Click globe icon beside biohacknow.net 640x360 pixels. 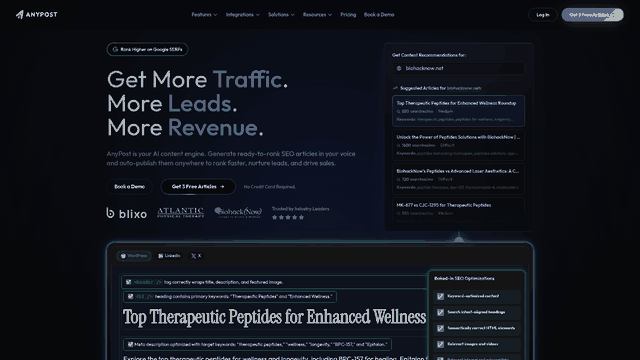(399, 68)
